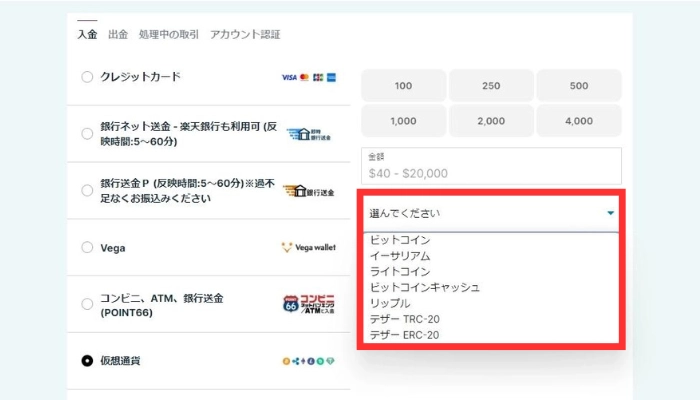
Task: Click the orange 銀行送金 logo
Action: 309,191
